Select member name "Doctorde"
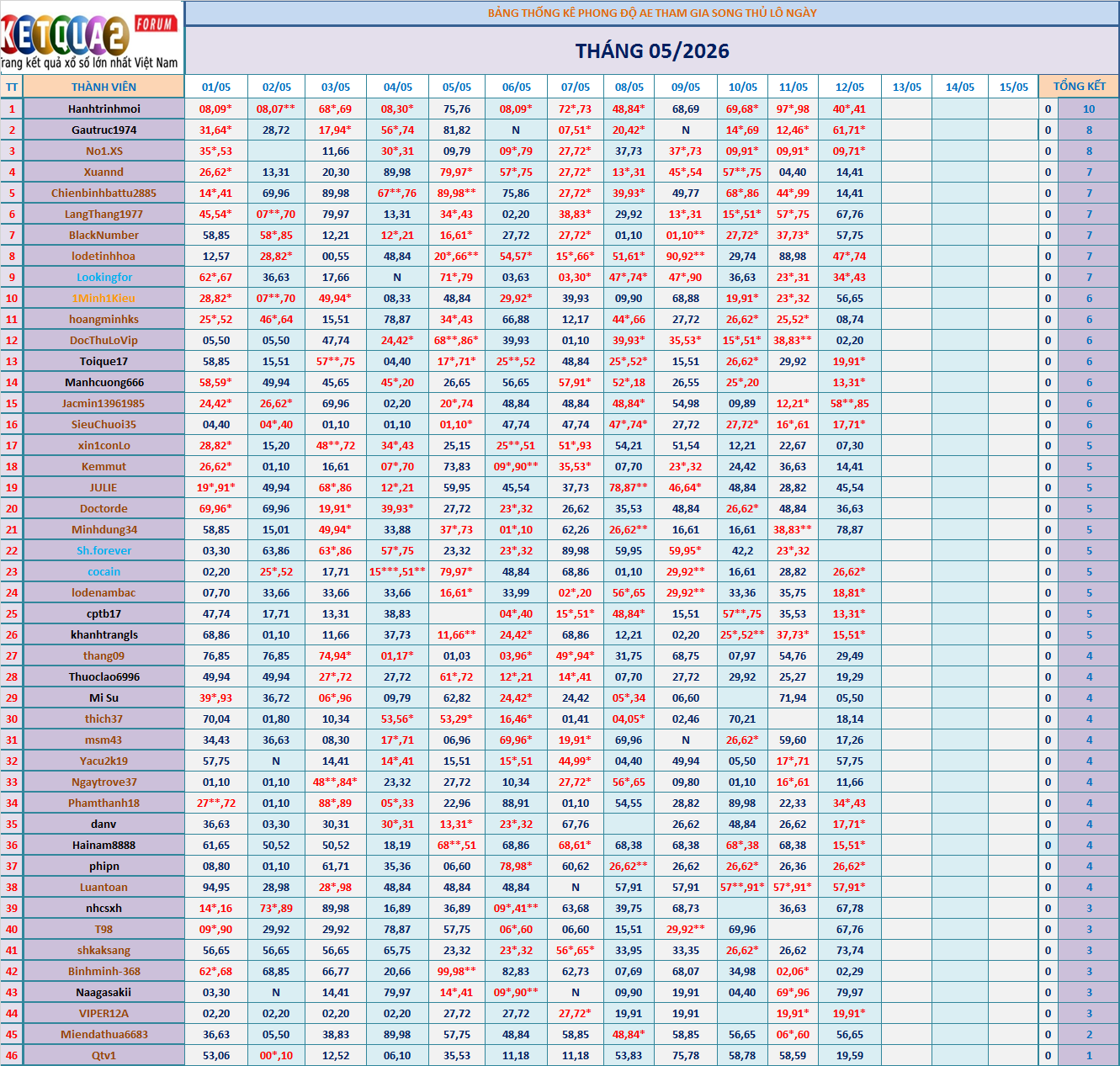Image resolution: width=1120 pixels, height=1066 pixels. tap(104, 508)
